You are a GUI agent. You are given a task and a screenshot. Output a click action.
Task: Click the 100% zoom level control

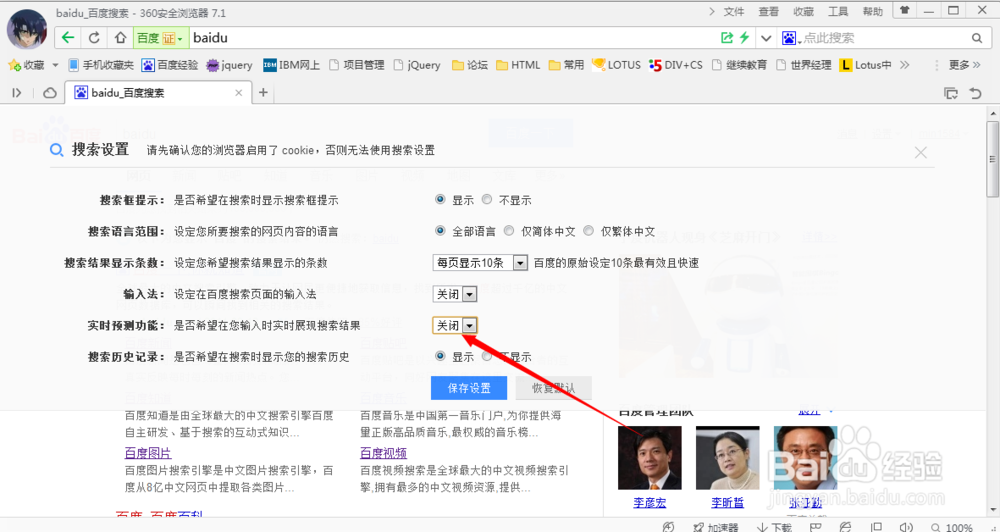click(952, 527)
